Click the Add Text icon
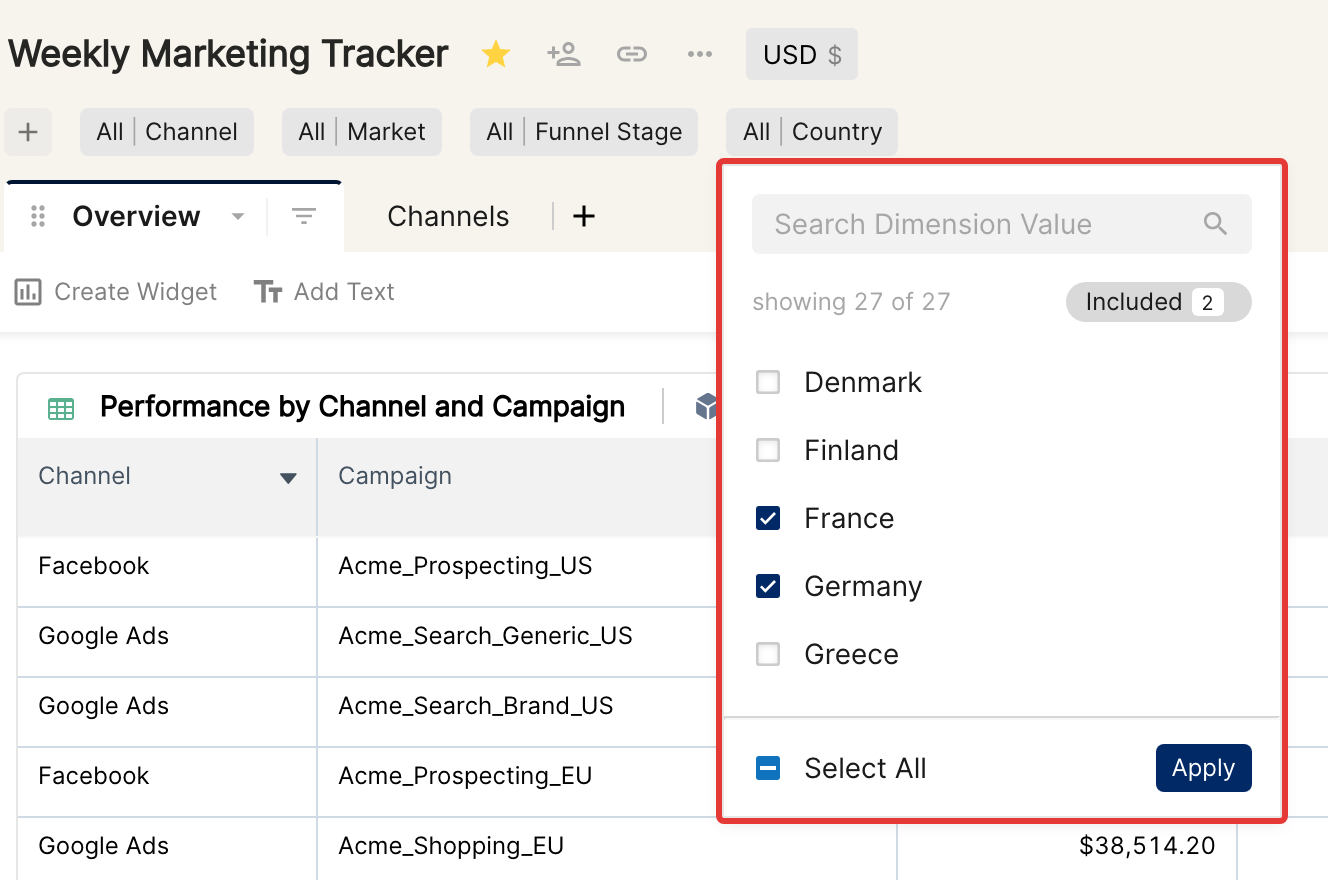1328x880 pixels. 268,292
